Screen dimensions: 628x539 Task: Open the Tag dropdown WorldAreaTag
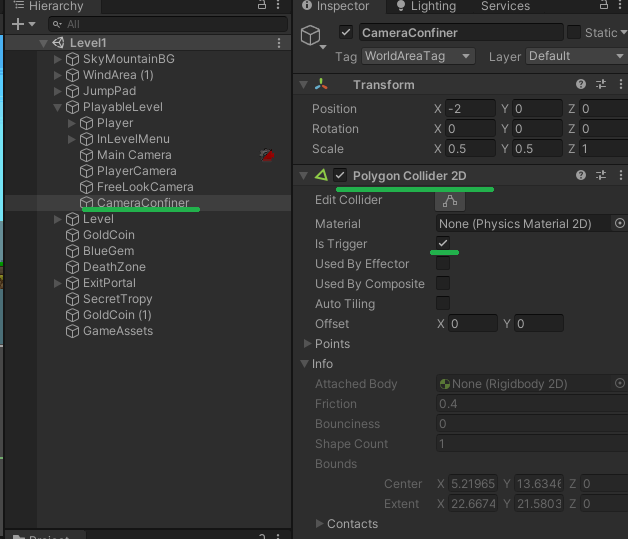pyautogui.click(x=418, y=56)
